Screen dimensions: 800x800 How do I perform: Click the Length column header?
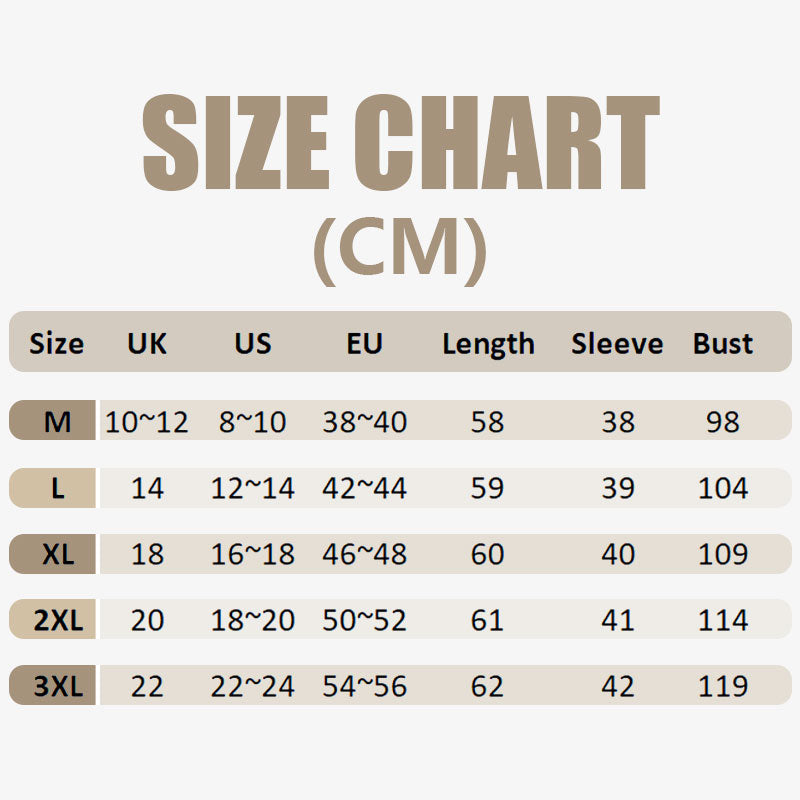point(488,344)
